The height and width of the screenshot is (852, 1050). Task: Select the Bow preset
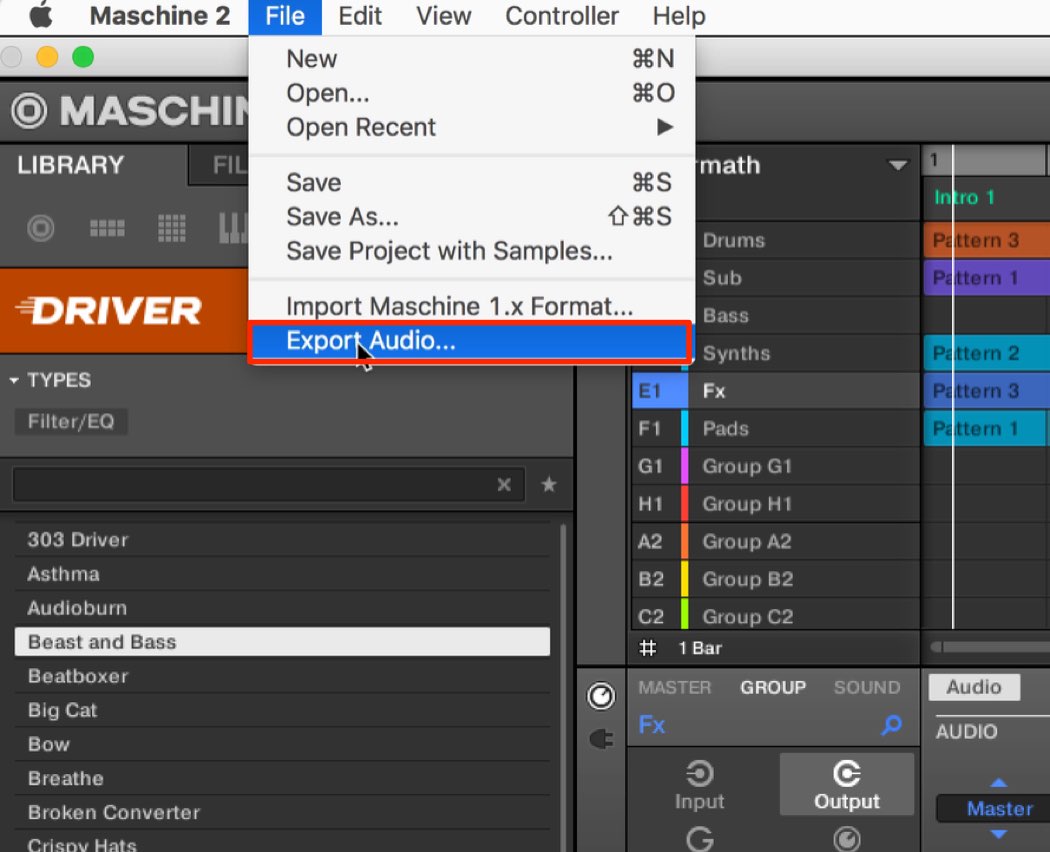pyautogui.click(x=282, y=744)
